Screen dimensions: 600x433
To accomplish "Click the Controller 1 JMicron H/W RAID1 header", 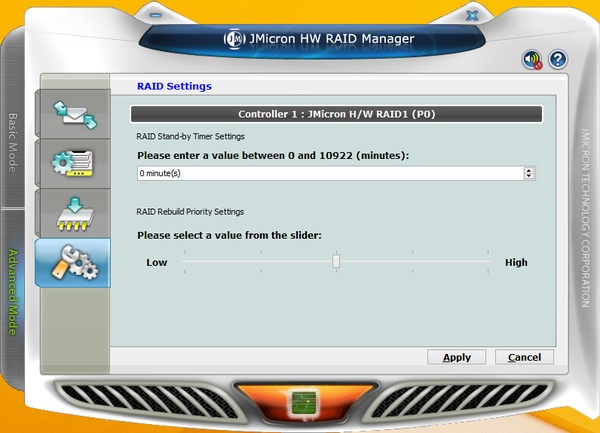I will tap(336, 114).
